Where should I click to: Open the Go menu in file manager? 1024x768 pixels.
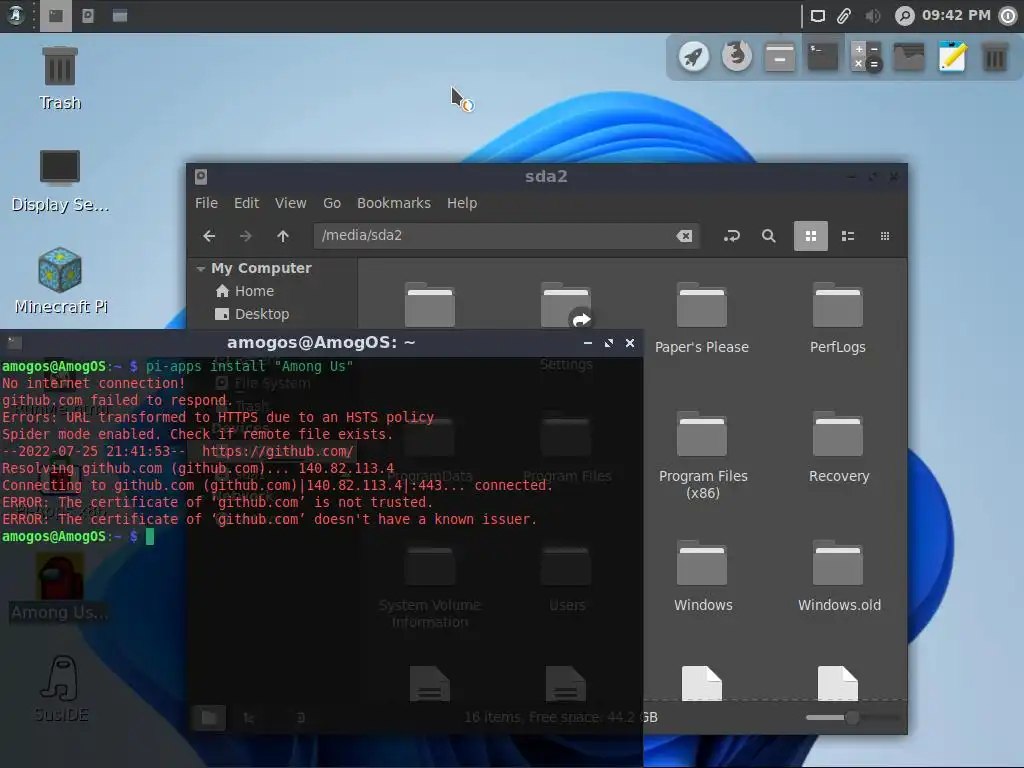332,203
